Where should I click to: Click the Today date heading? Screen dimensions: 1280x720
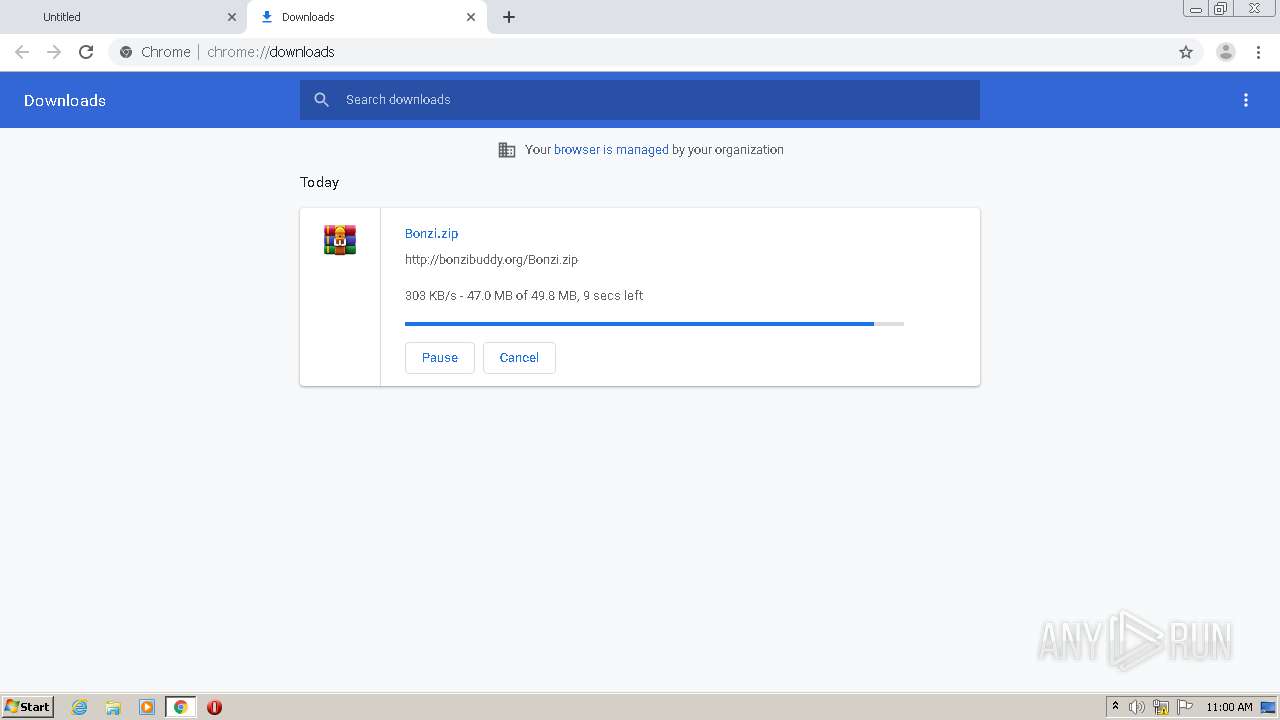coord(320,182)
